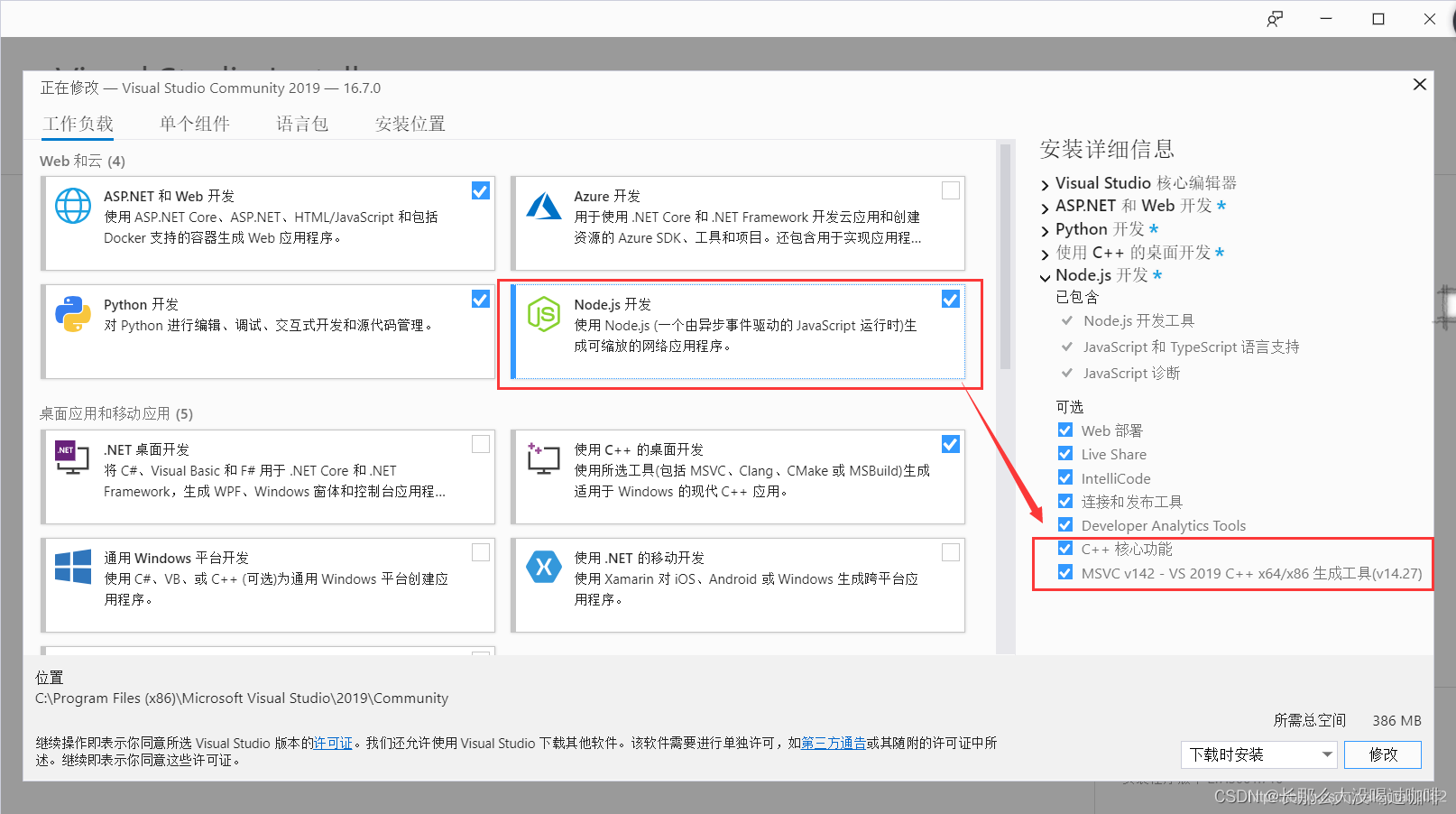
Task: Uncheck the Node.js 开发 workload
Action: point(950,299)
